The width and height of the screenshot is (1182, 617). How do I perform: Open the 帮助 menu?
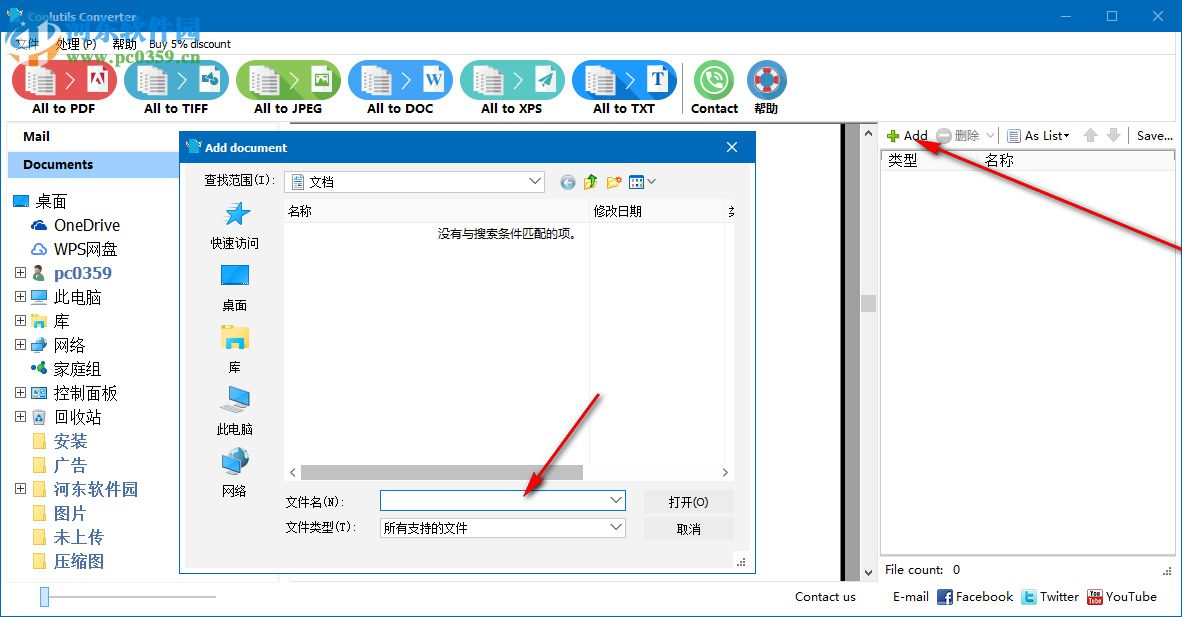[x=122, y=44]
